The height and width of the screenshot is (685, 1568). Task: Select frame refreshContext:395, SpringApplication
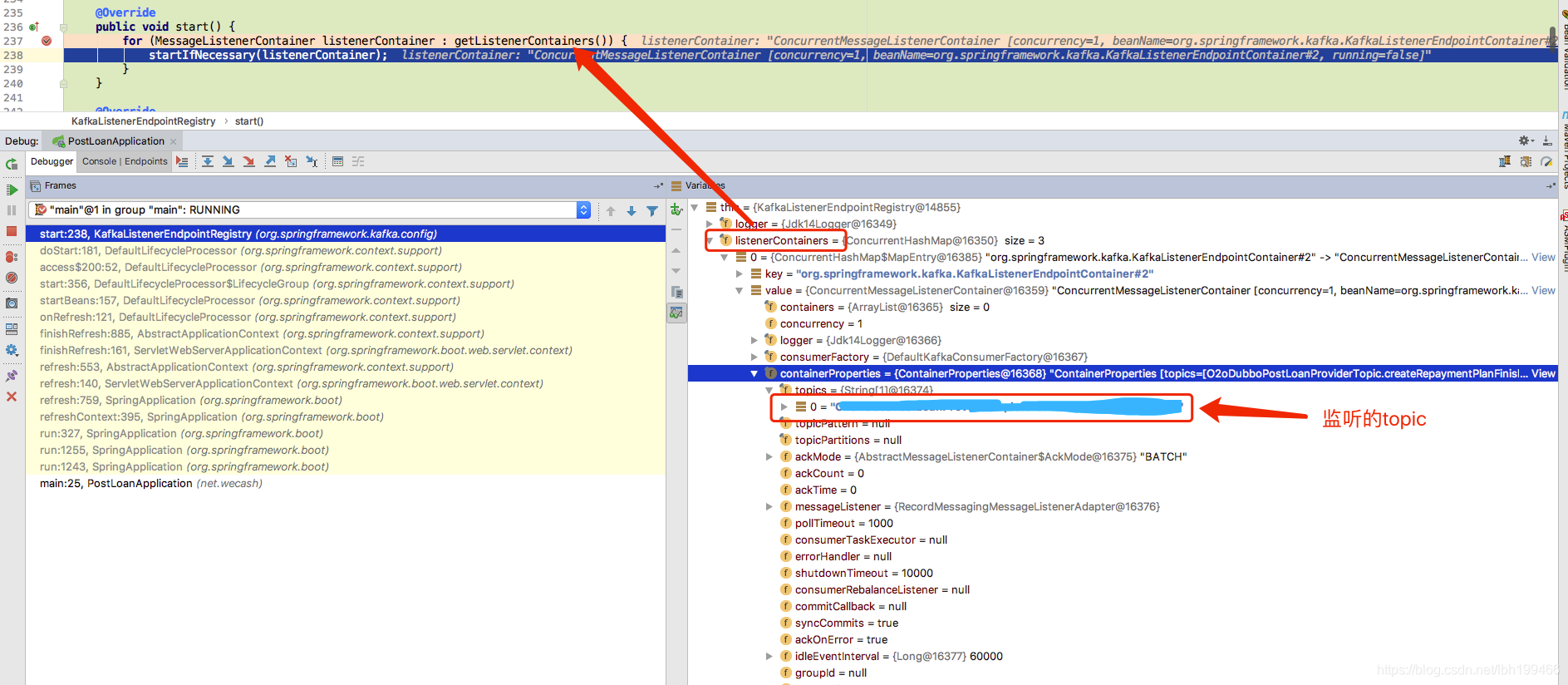[x=346, y=417]
